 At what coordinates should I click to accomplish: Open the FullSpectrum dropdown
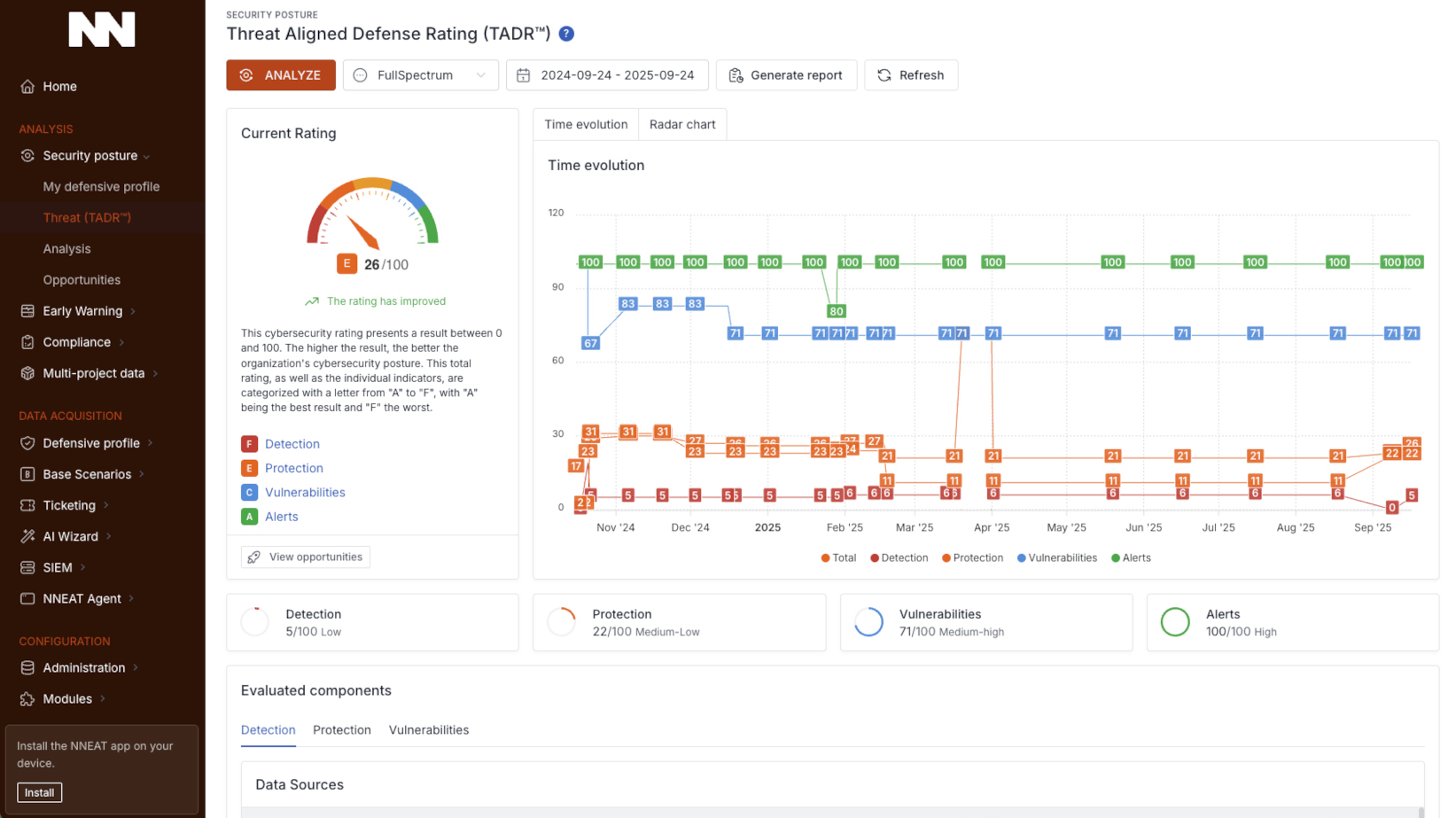[420, 75]
